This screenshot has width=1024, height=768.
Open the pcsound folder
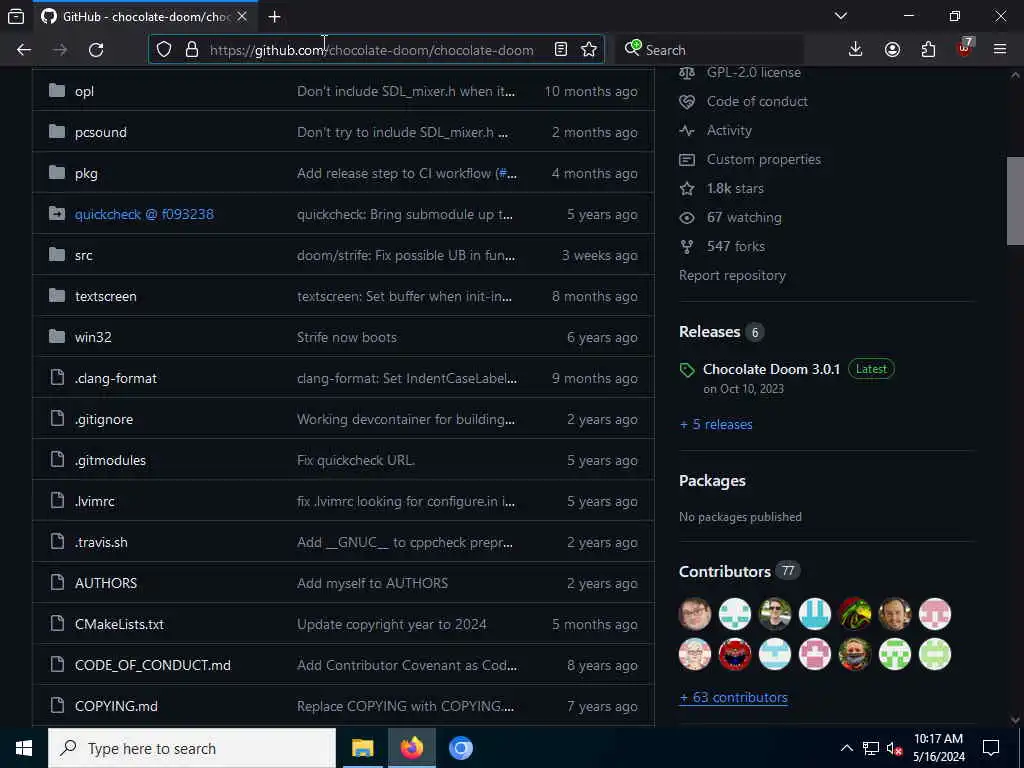(101, 133)
